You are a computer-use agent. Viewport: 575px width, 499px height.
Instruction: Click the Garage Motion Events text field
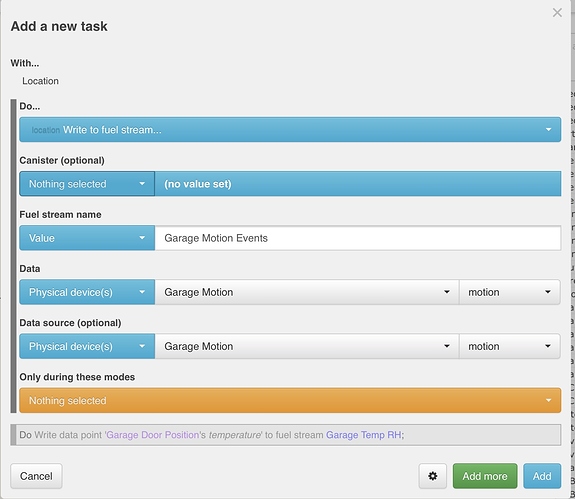[358, 238]
